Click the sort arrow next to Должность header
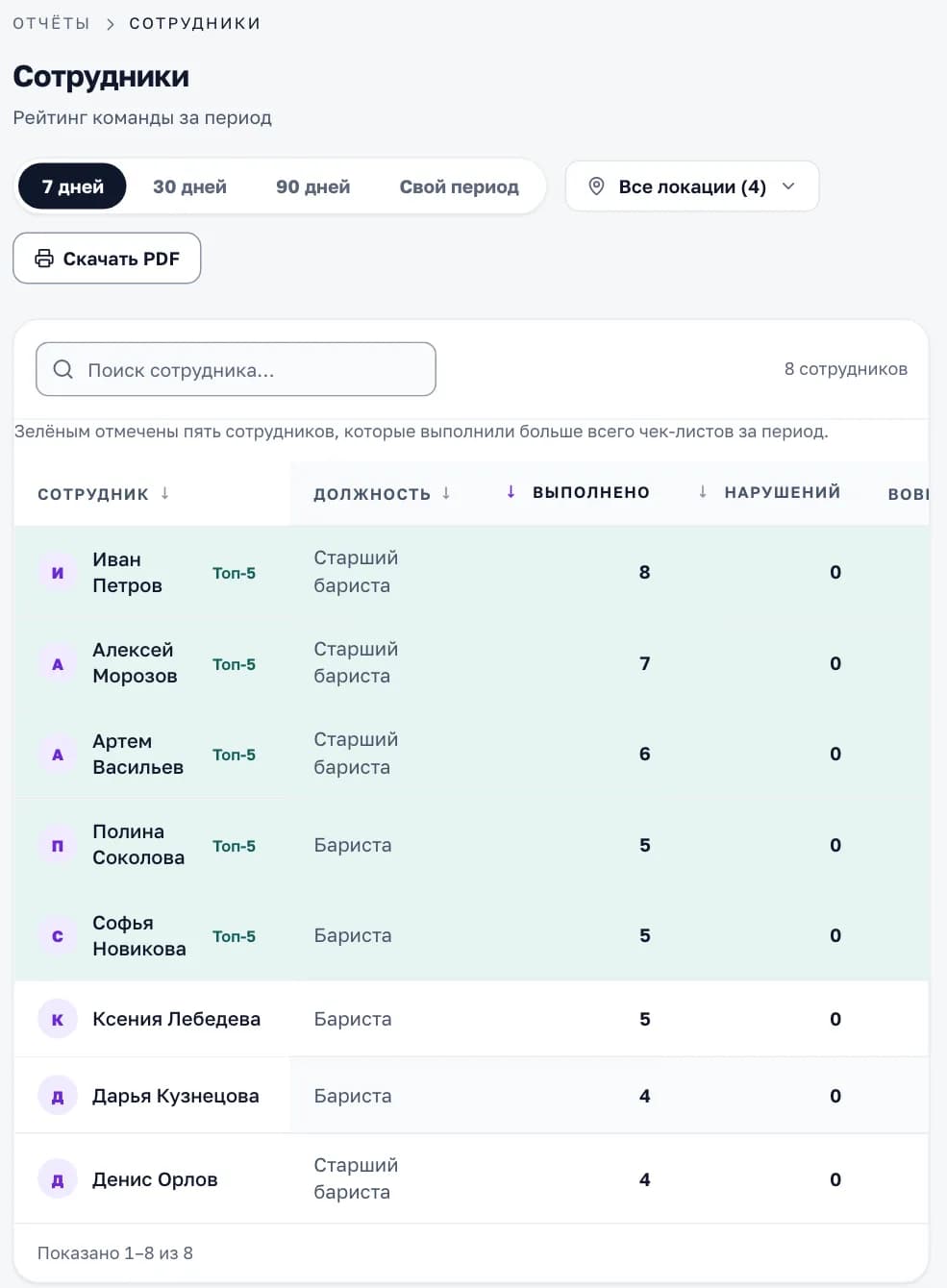This screenshot has height=1288, width=947. coord(446,493)
